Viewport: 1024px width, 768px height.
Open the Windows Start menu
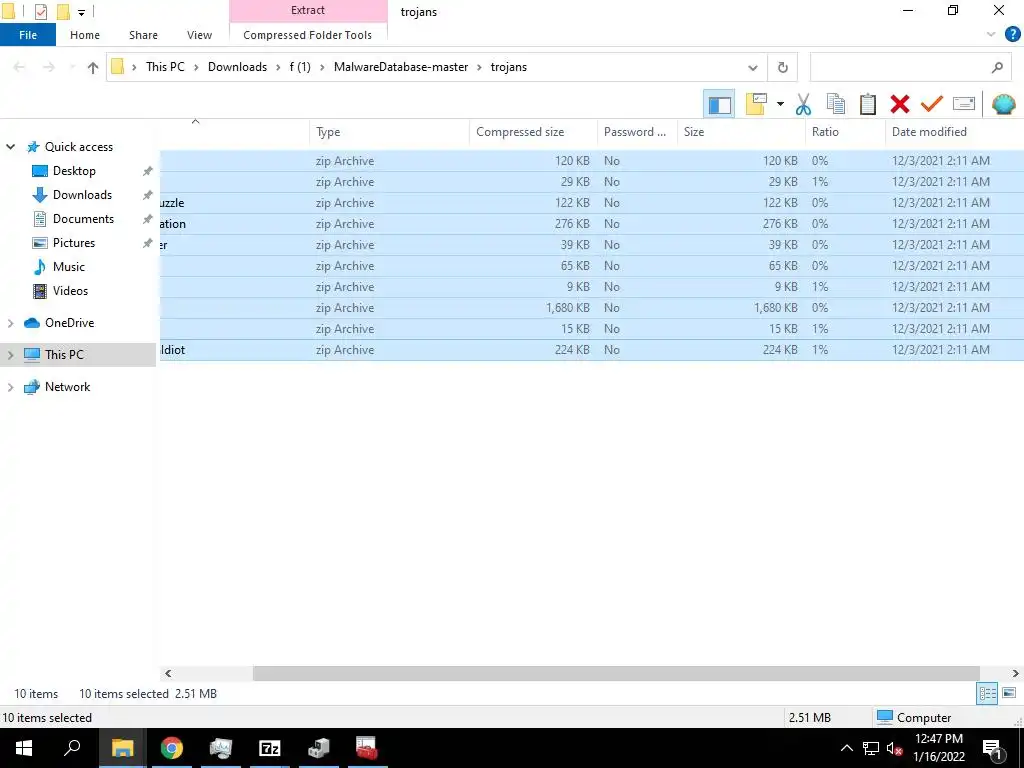point(24,748)
